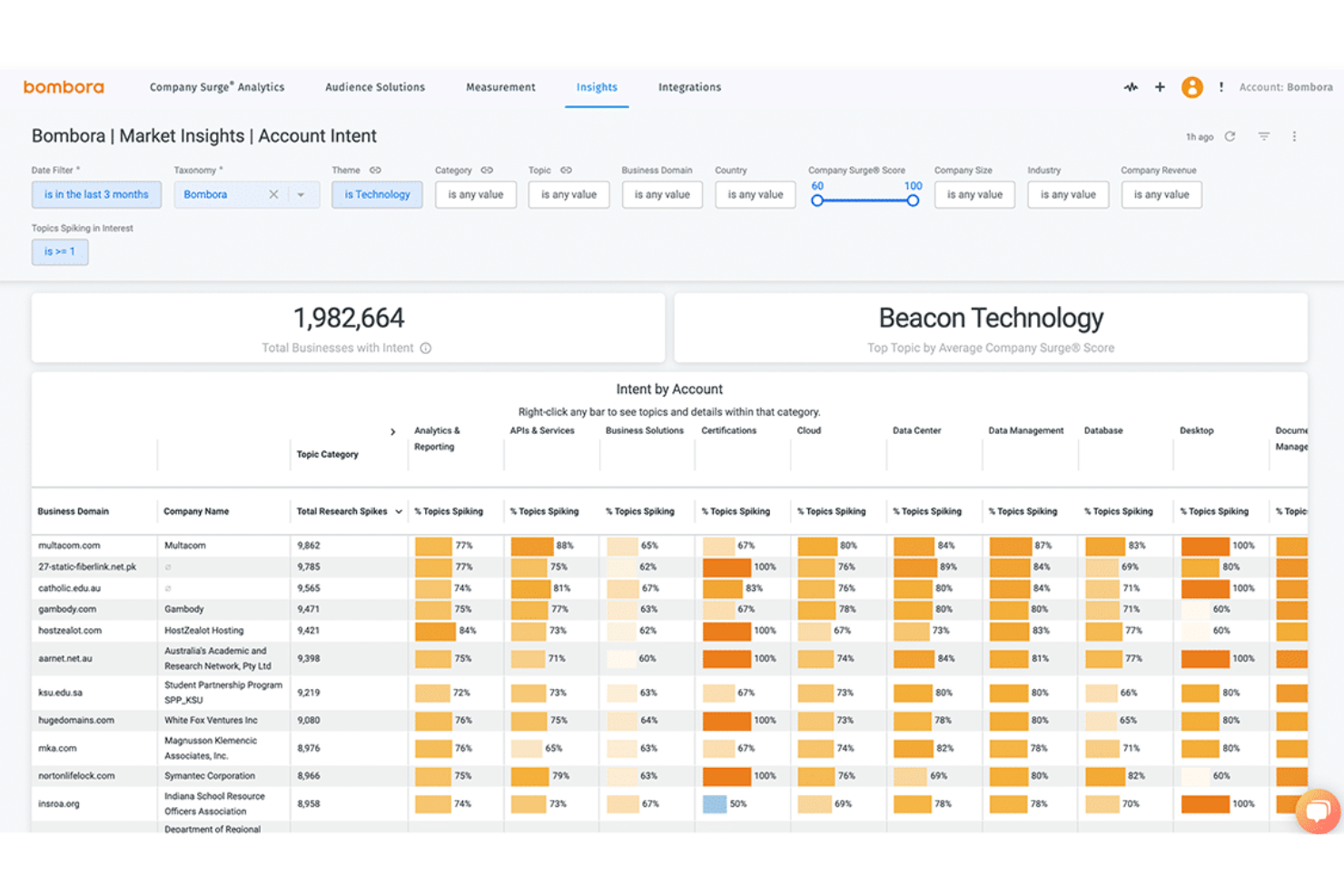
Task: Toggle the filter bar icon
Action: [1264, 136]
